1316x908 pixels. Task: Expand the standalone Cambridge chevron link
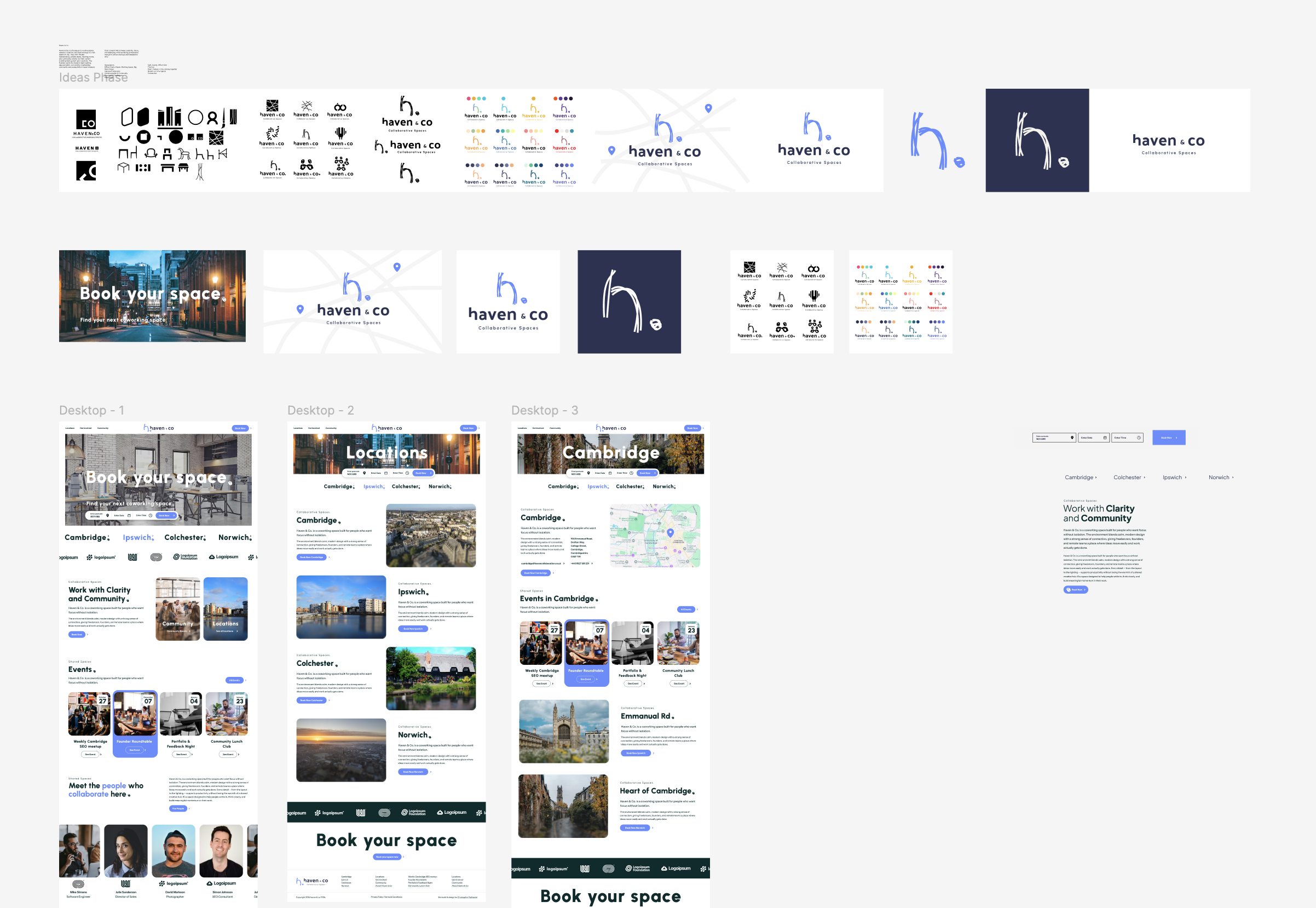[x=1081, y=478]
